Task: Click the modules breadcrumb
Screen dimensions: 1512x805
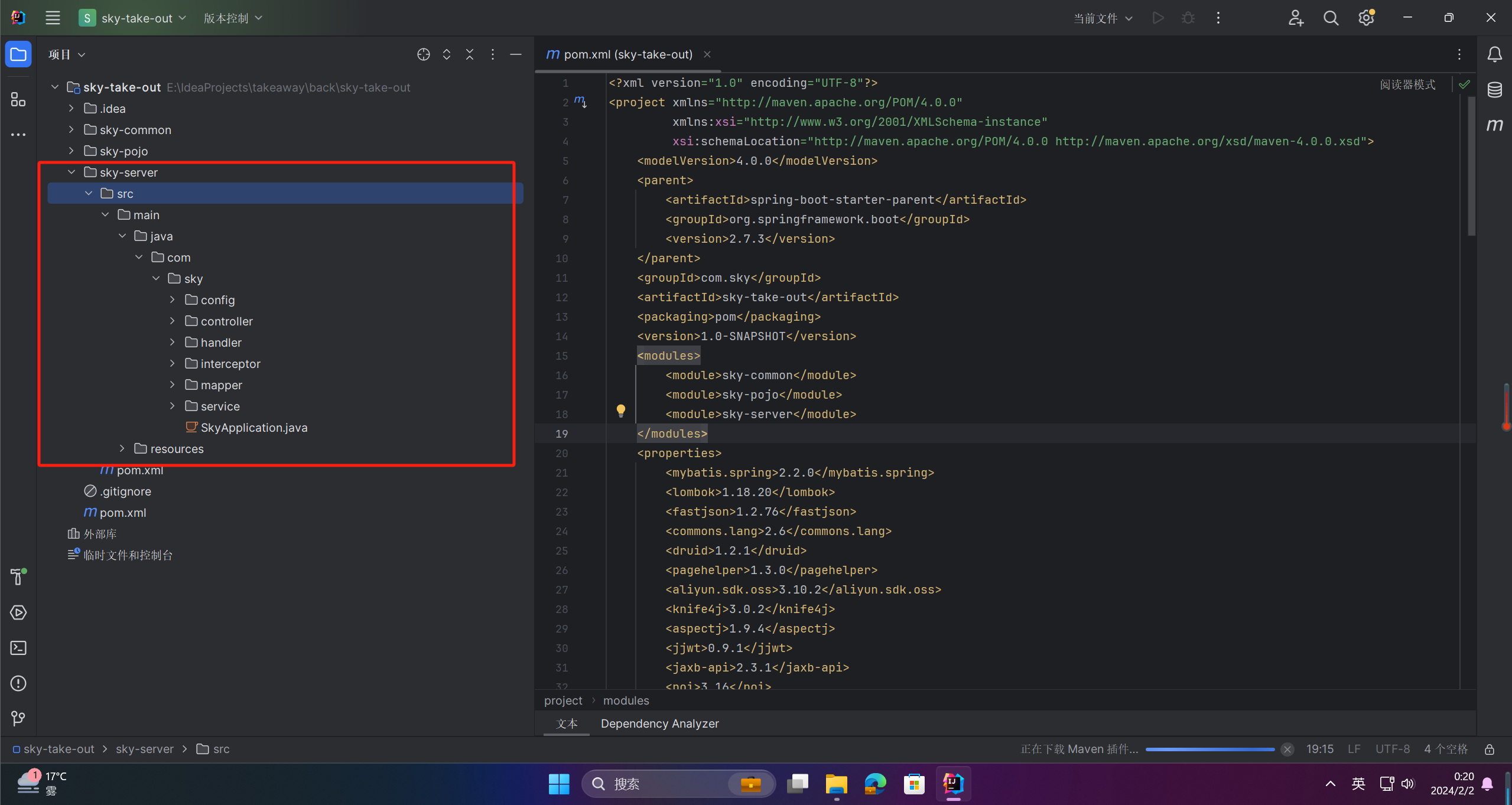Action: pos(626,700)
